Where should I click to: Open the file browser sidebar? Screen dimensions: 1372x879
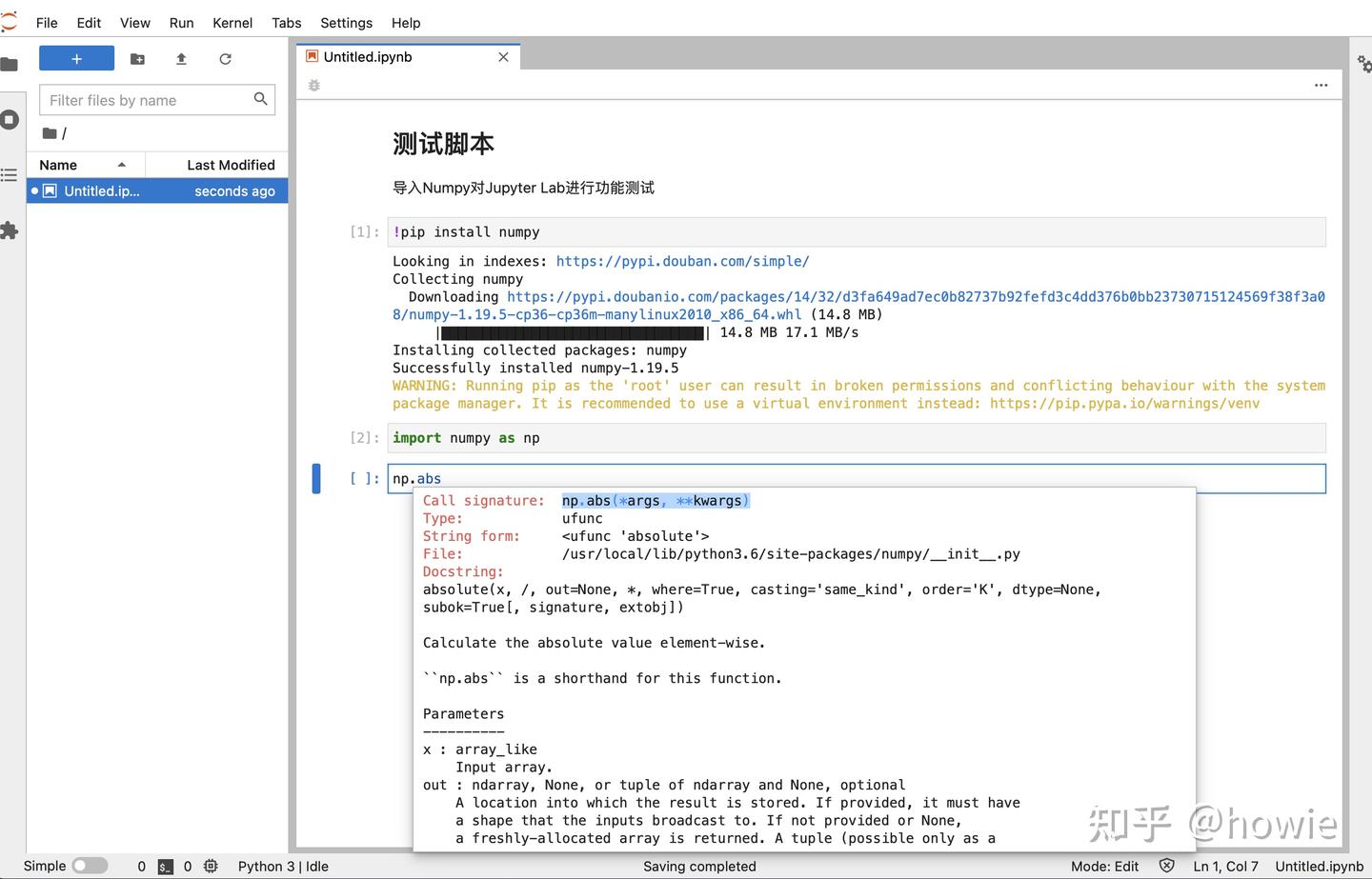(x=11, y=65)
